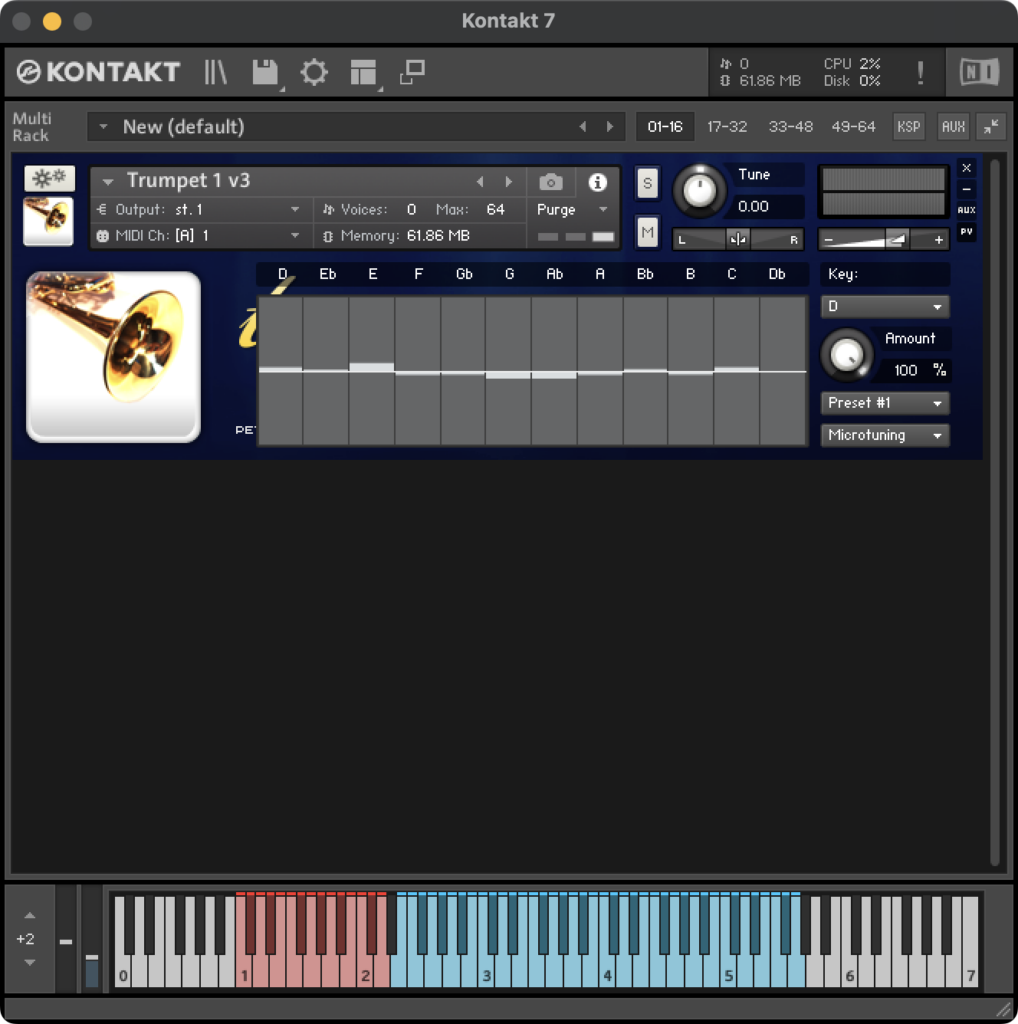Screen dimensions: 1018x1024
Task: Click the rack vertical scrollbar
Action: 994,513
